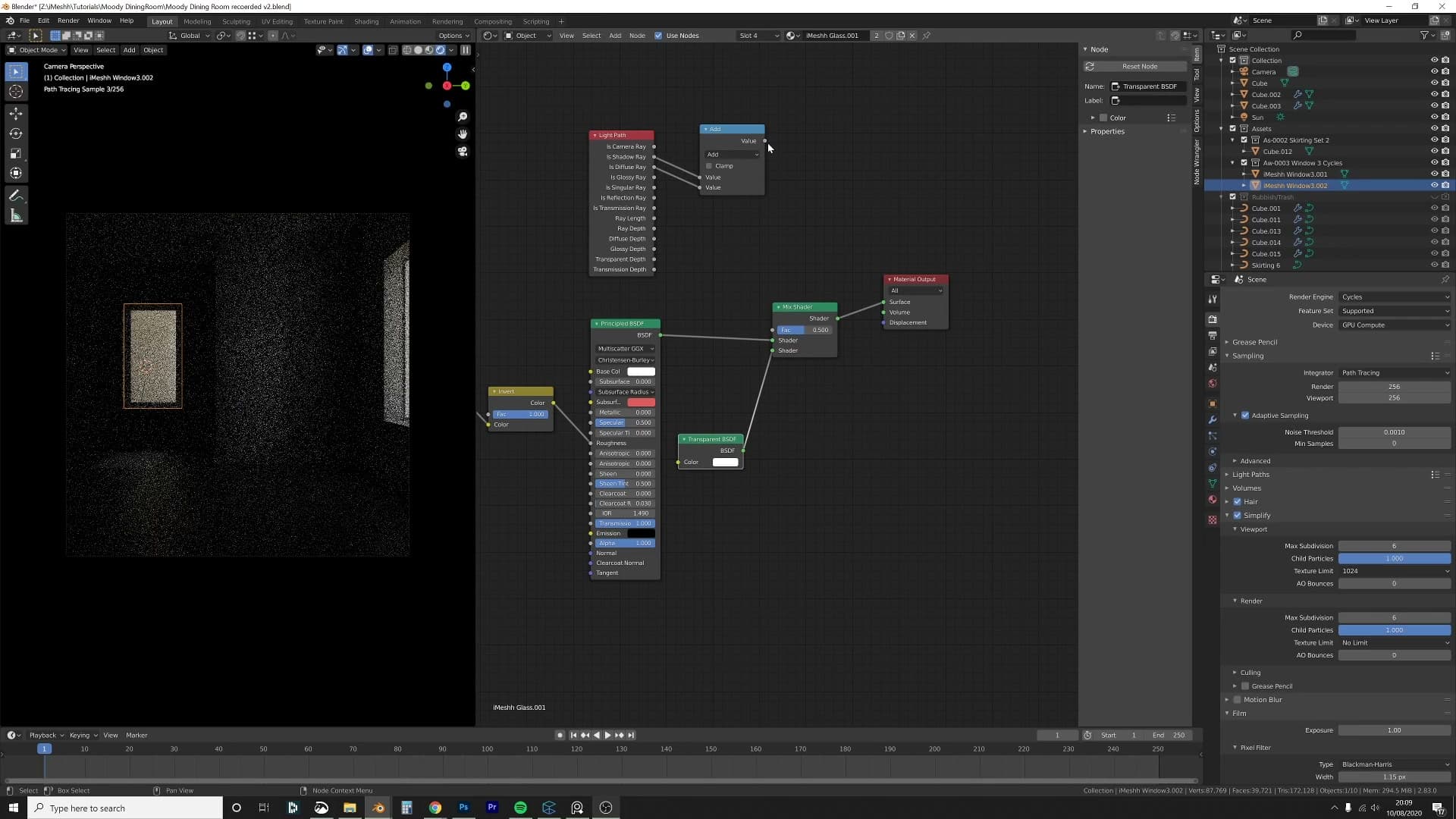Select the Rotate tool
The image size is (1456, 819).
point(16,133)
